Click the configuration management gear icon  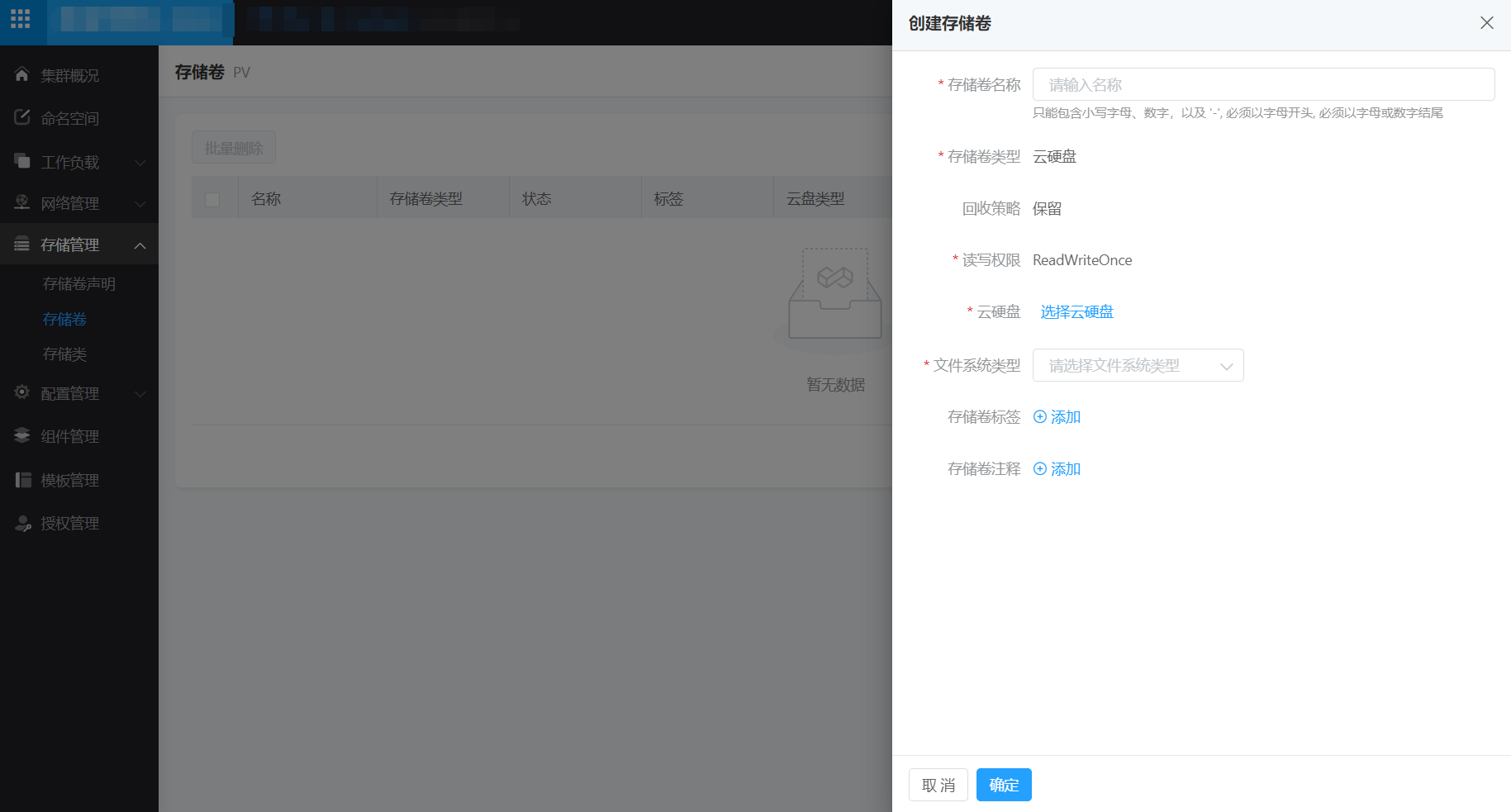[x=22, y=392]
